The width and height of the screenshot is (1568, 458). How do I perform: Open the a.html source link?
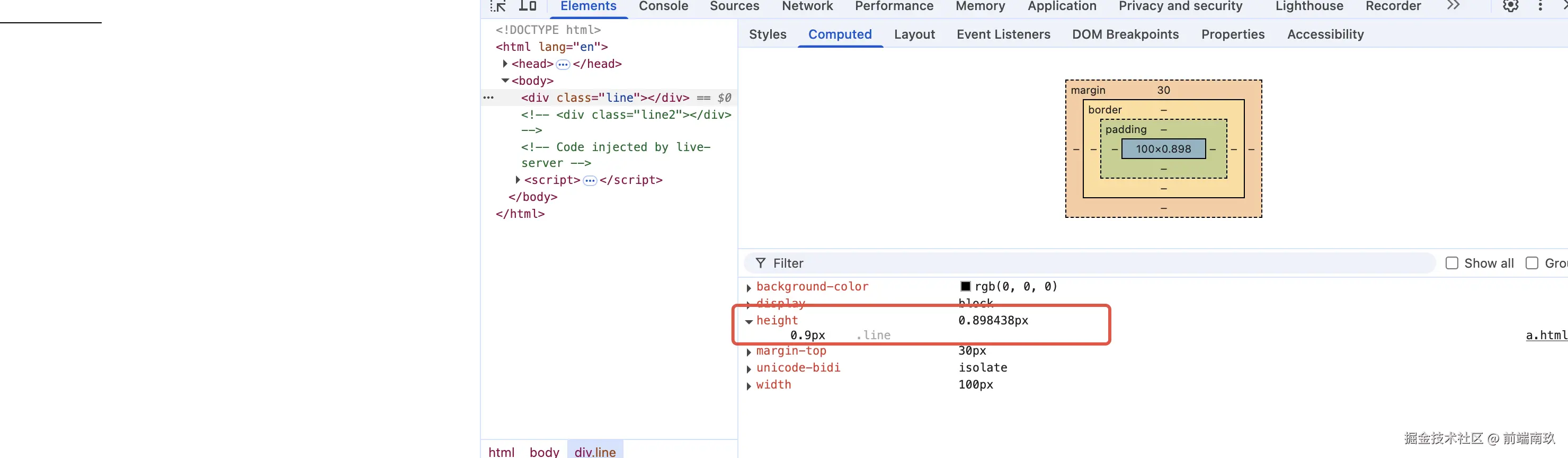pos(1546,335)
